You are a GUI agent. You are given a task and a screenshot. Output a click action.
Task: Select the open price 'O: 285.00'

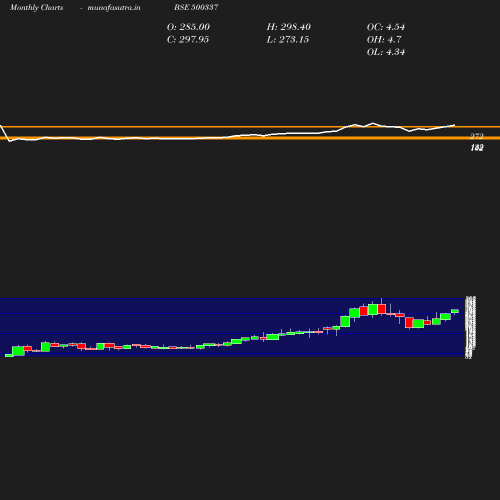(x=188, y=27)
